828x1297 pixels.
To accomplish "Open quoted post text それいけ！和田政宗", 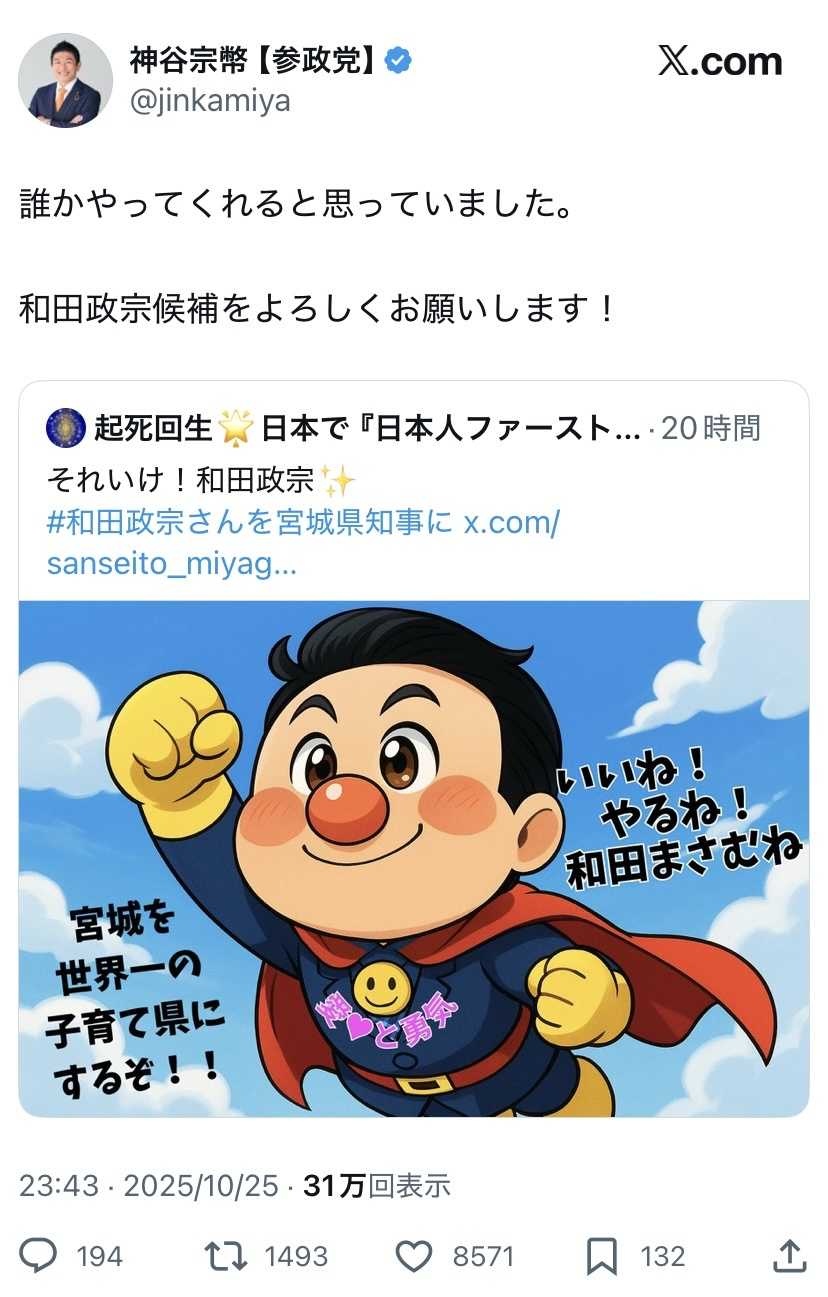I will click(181, 481).
